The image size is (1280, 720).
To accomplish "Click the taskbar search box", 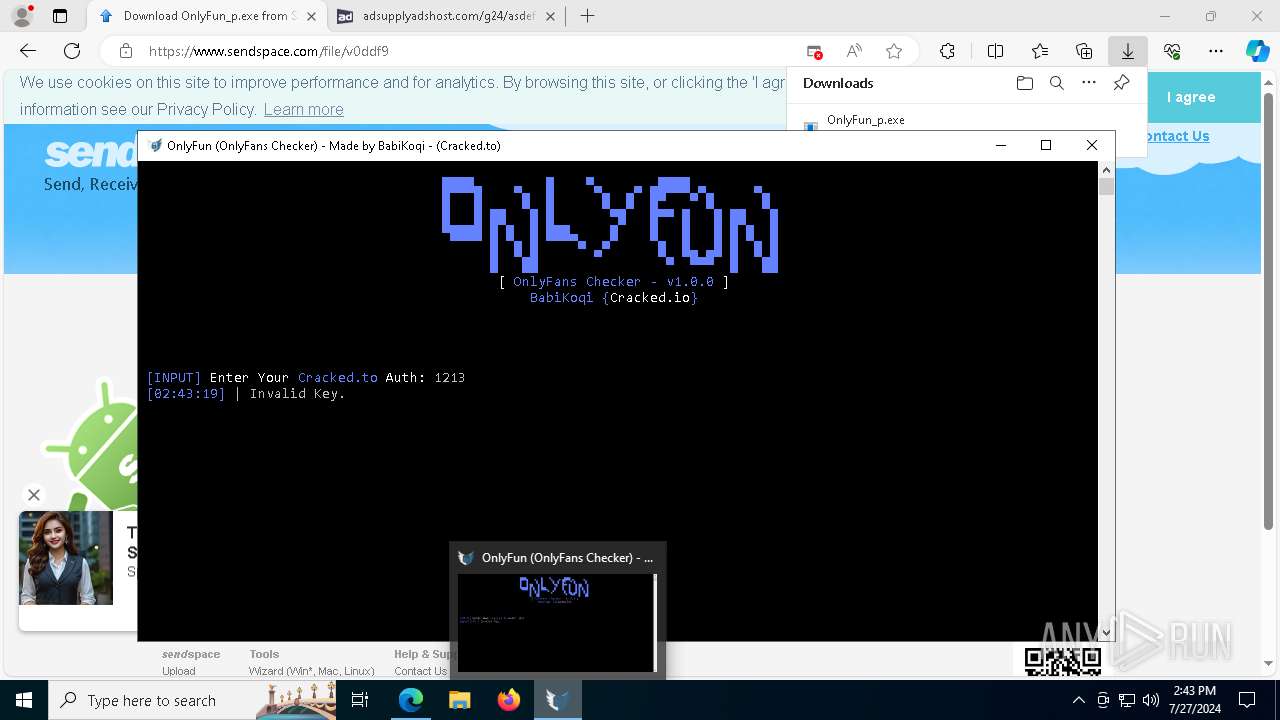I will coord(191,700).
